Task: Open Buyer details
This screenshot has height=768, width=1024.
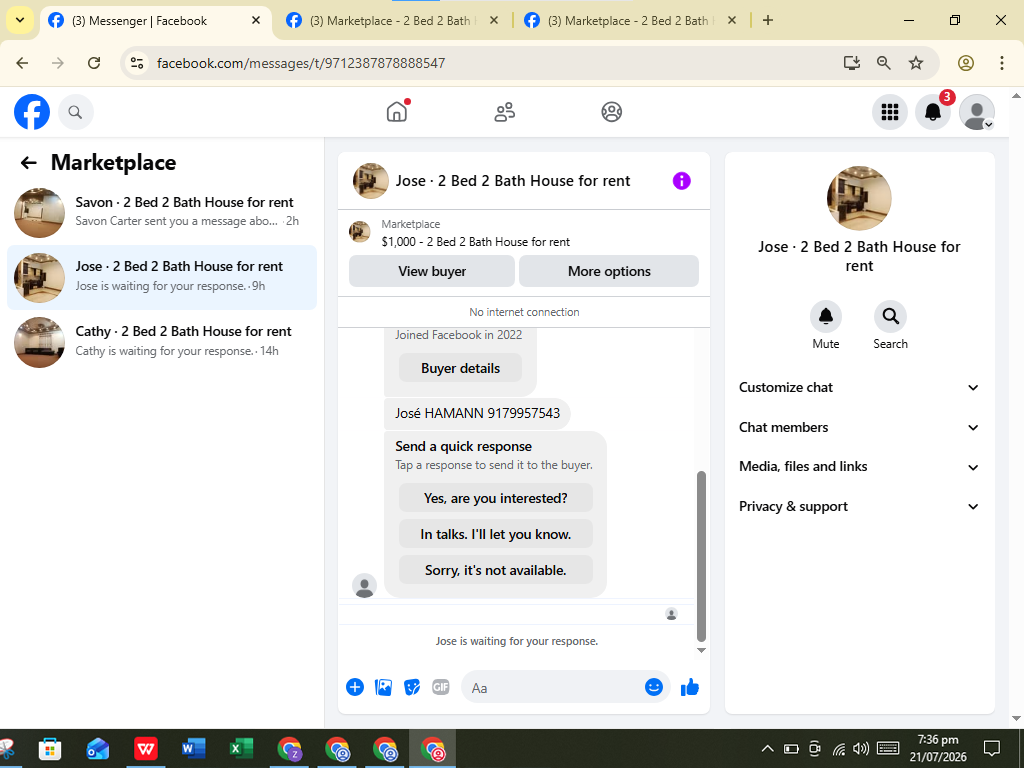Action: coord(460,368)
